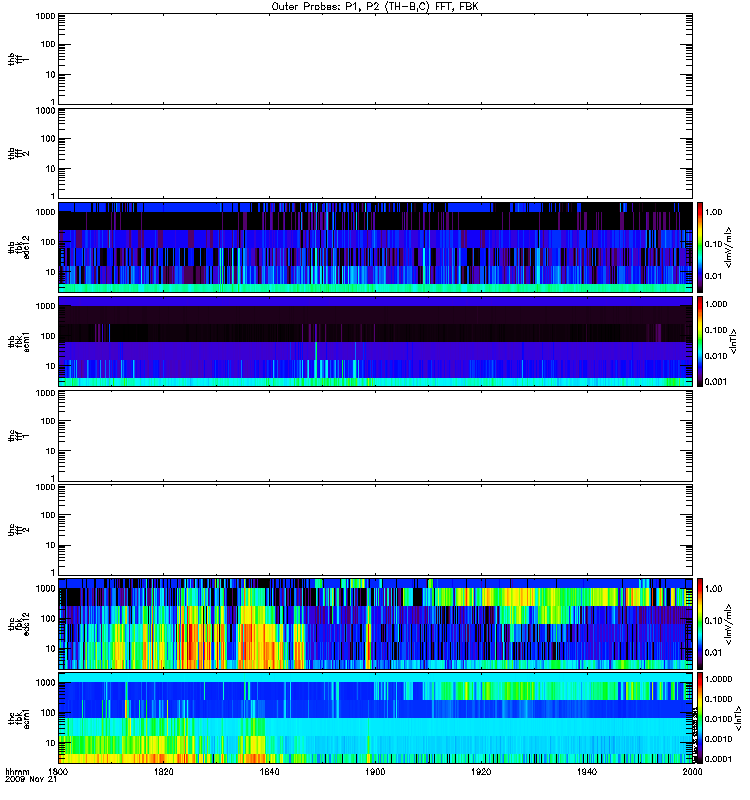
Task: Click the 1900 time axis label
Action: tap(375, 771)
